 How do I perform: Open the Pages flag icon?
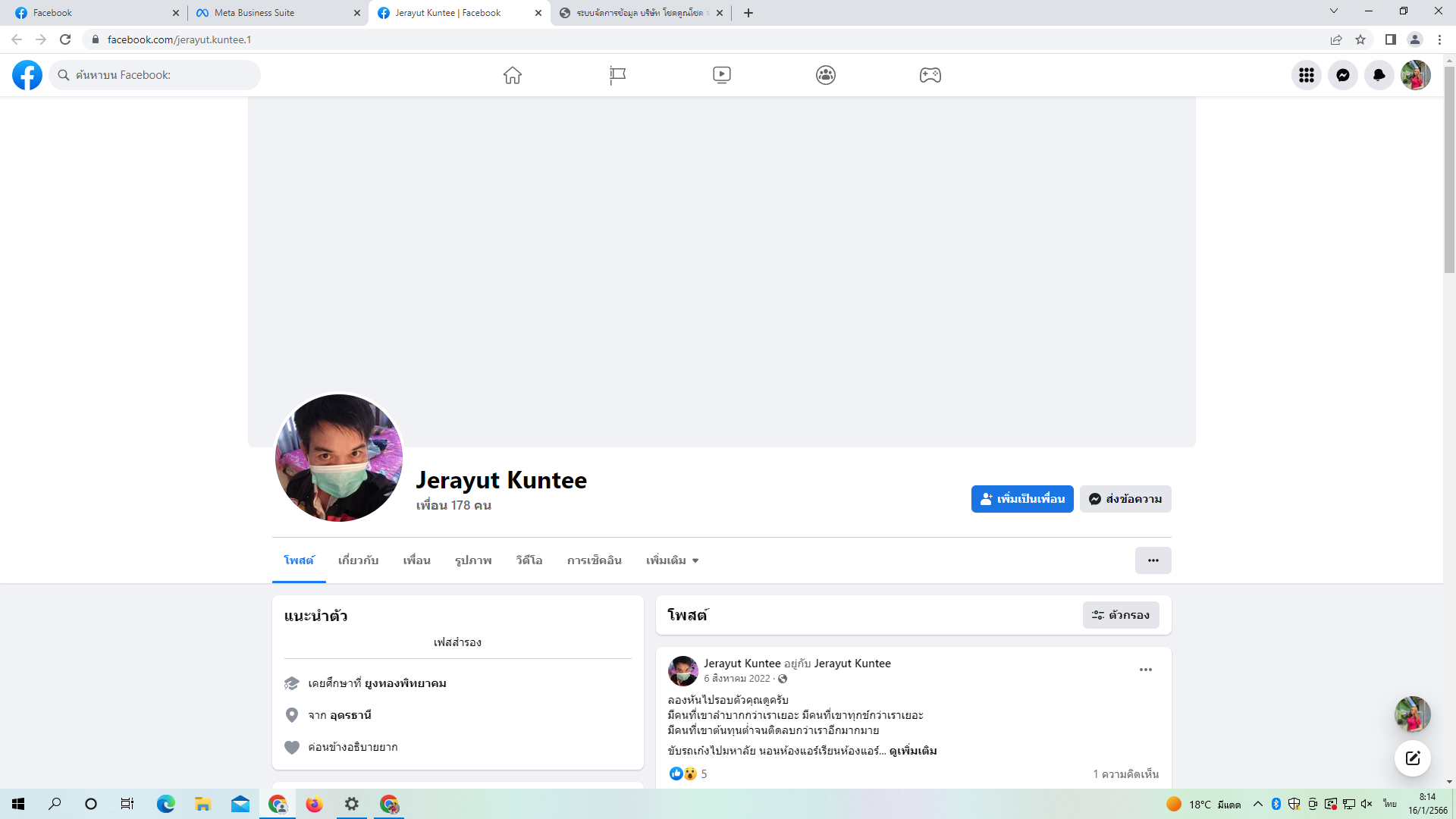point(617,75)
